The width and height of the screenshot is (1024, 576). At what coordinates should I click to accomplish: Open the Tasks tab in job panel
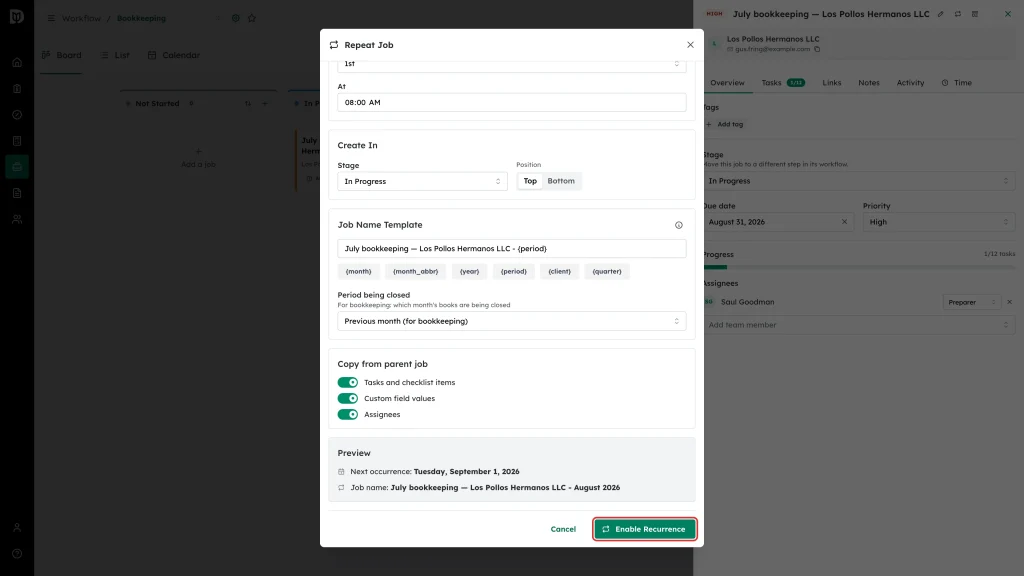click(x=782, y=83)
